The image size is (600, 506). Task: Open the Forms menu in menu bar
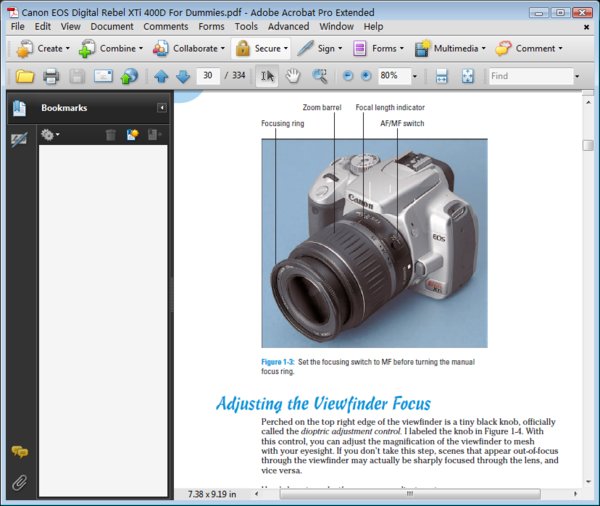point(211,27)
